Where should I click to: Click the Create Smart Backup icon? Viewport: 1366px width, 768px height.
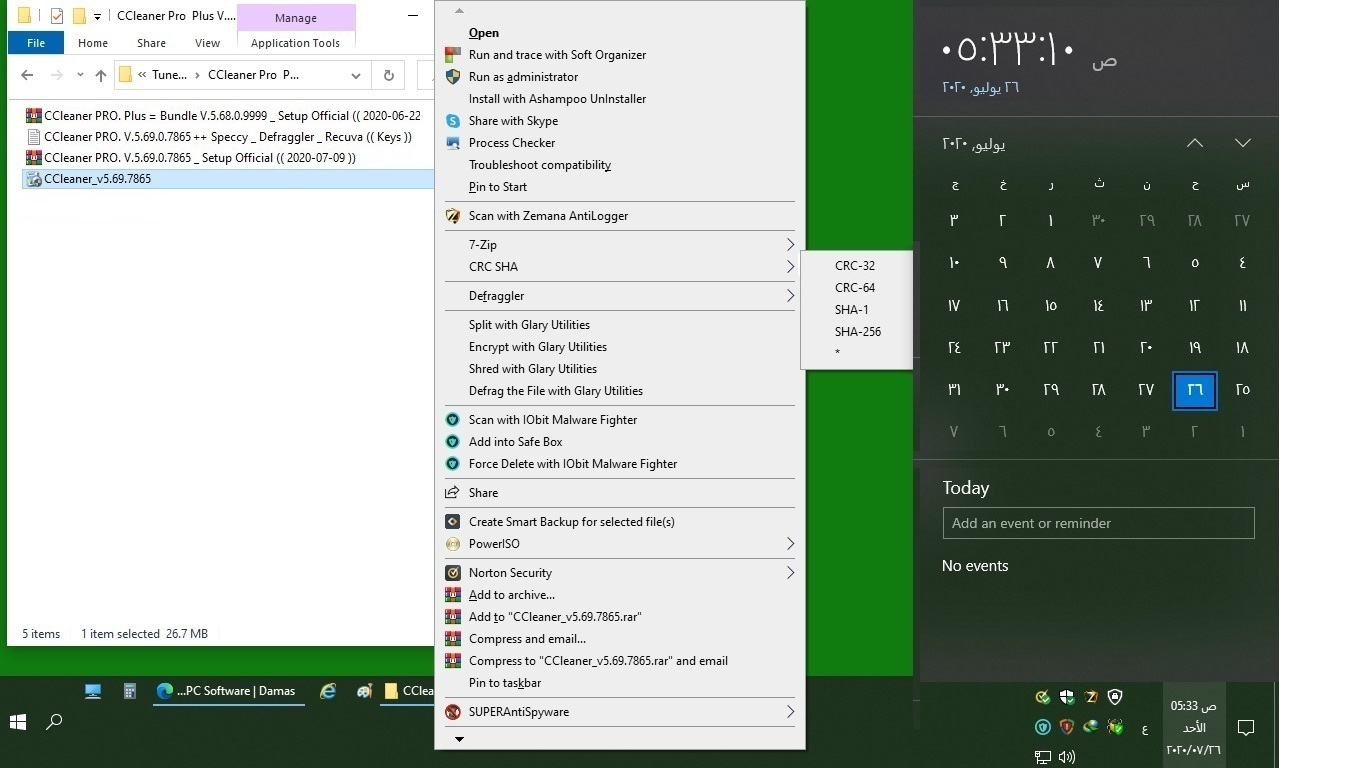point(453,522)
